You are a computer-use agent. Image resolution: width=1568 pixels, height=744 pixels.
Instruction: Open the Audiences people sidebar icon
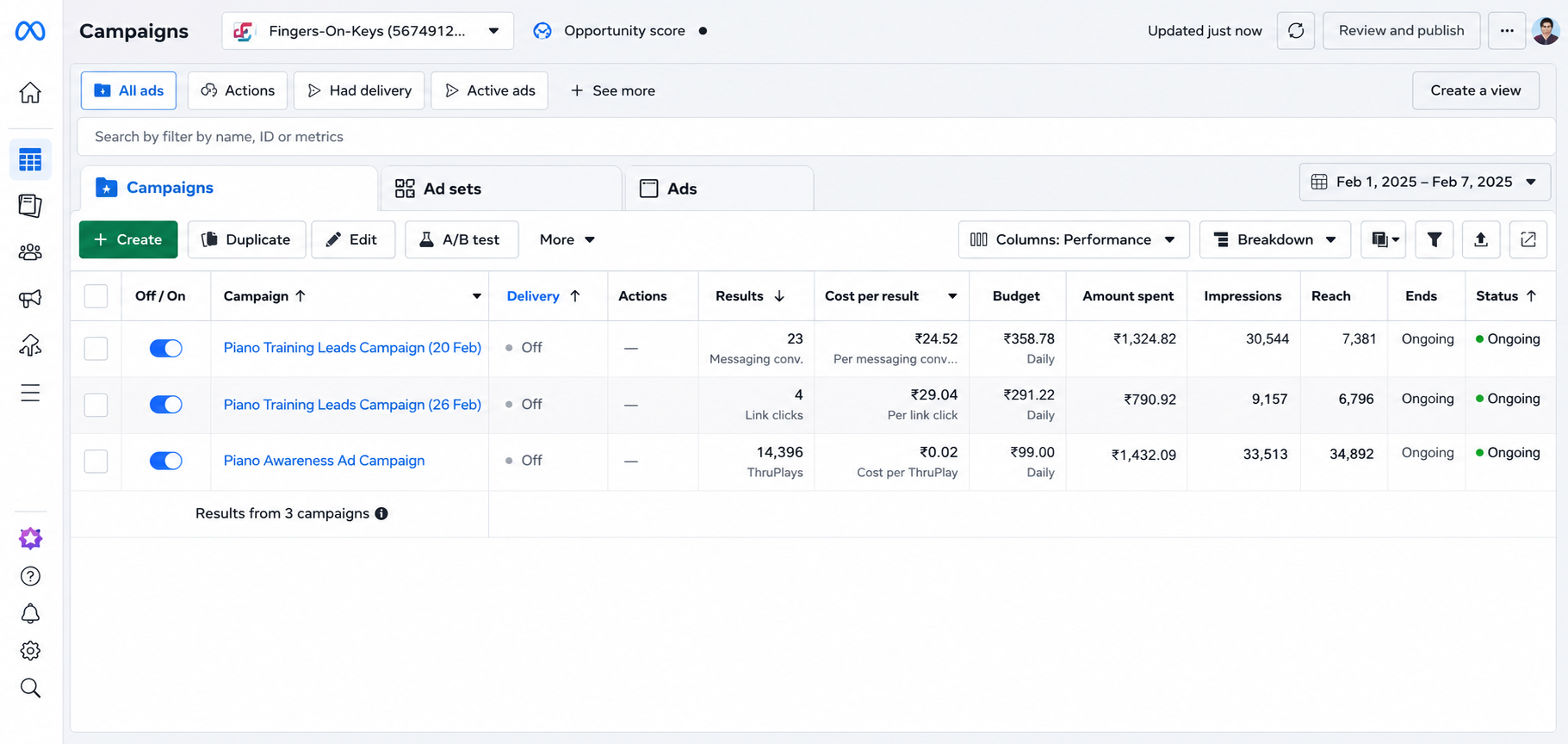(30, 252)
